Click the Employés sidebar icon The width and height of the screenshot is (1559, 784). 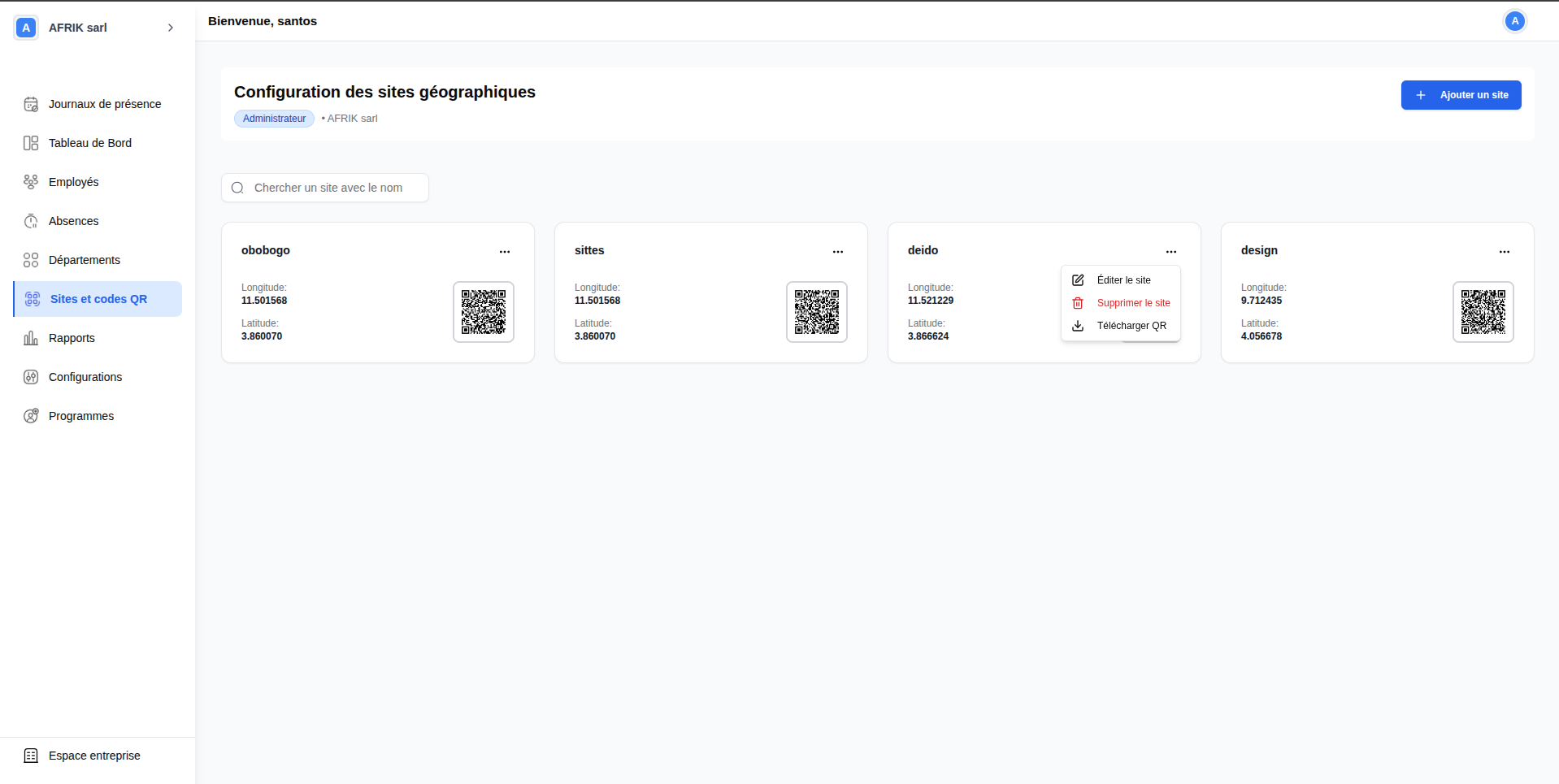[x=30, y=181]
